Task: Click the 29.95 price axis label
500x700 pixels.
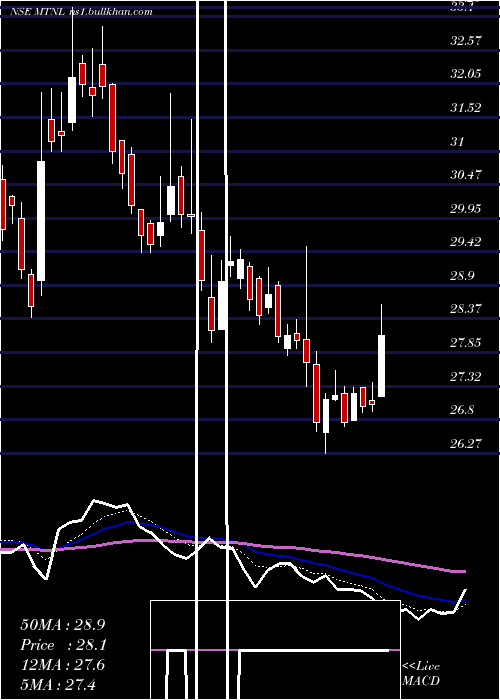Action: click(466, 209)
